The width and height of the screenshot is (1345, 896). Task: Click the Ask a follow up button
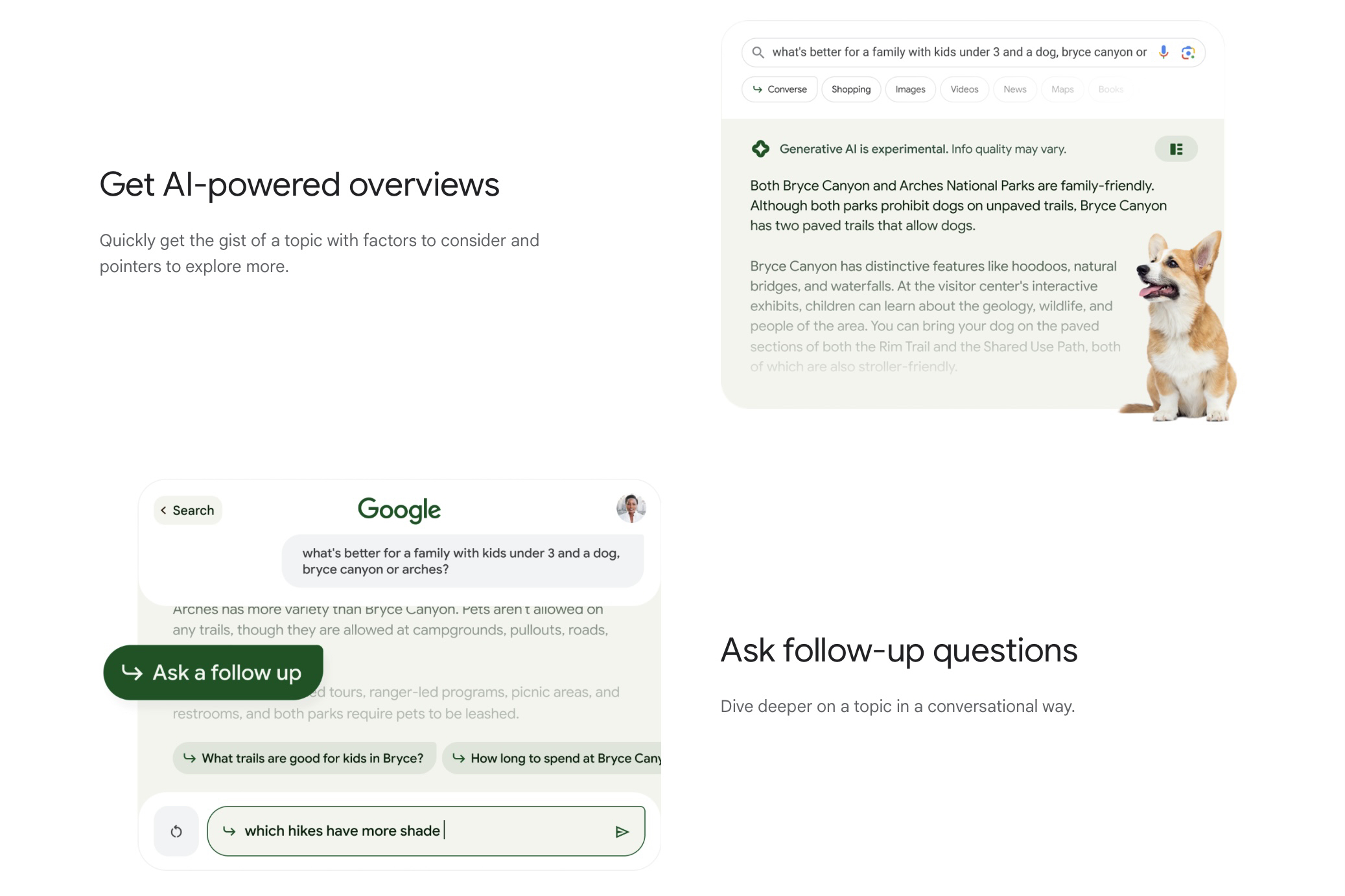pos(213,672)
